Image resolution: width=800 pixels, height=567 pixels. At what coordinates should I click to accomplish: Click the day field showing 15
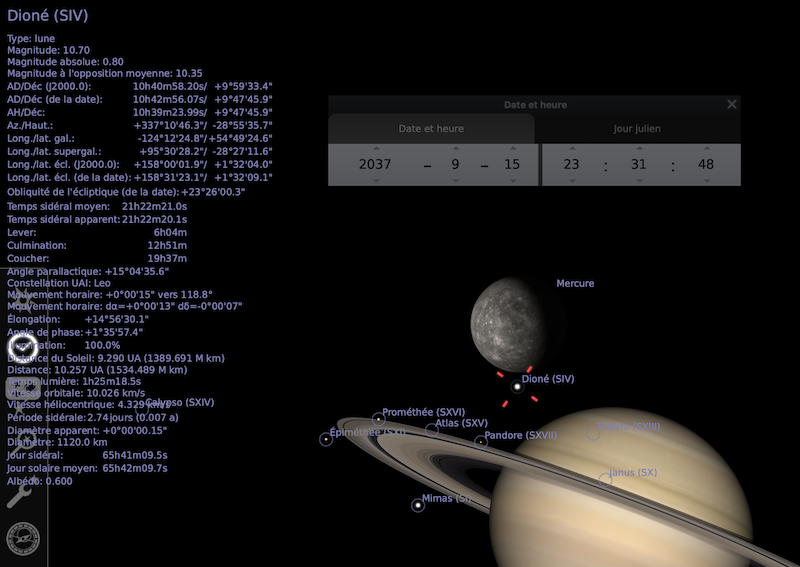(x=512, y=164)
